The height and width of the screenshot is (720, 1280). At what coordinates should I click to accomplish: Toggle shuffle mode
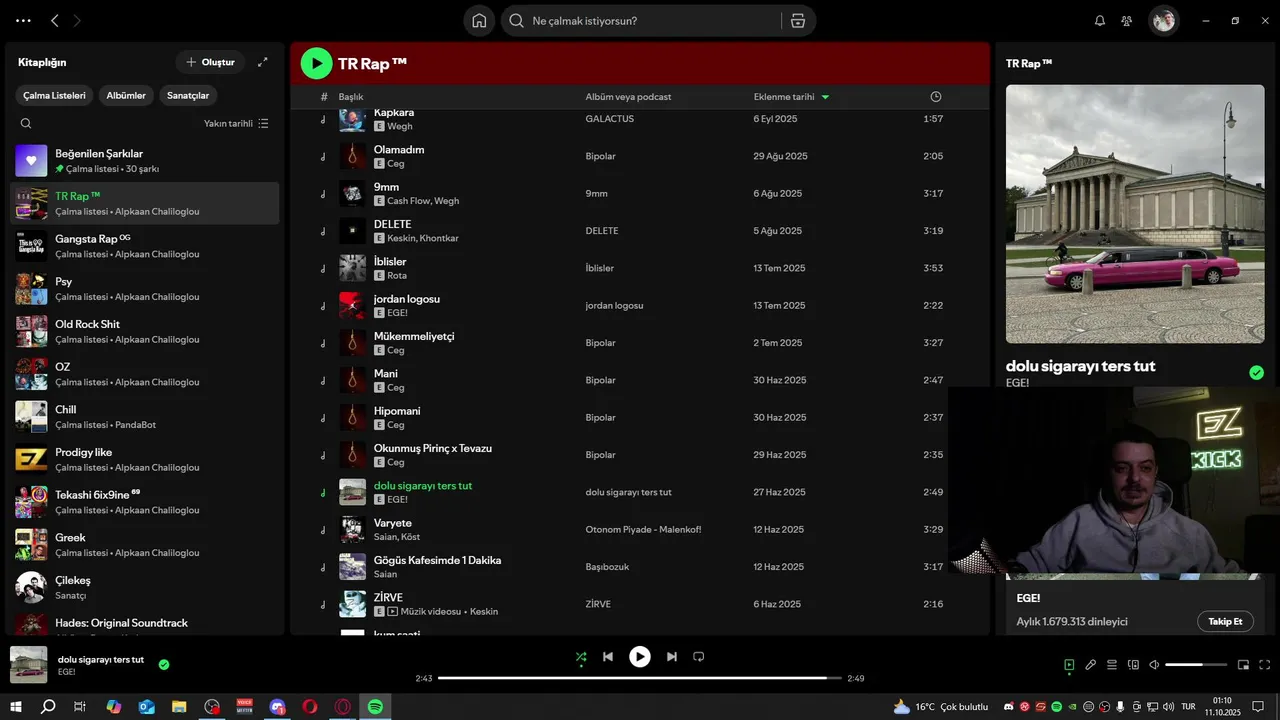(581, 657)
